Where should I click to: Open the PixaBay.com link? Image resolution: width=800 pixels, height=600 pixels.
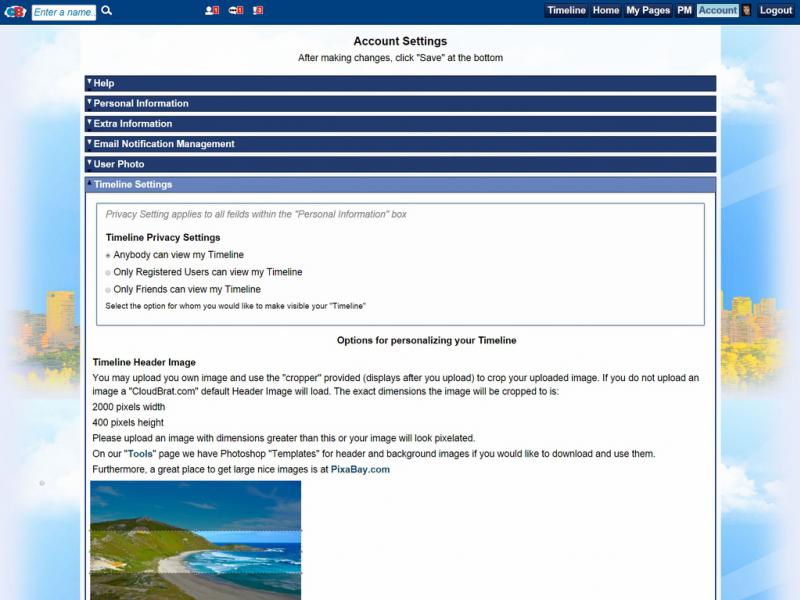360,469
